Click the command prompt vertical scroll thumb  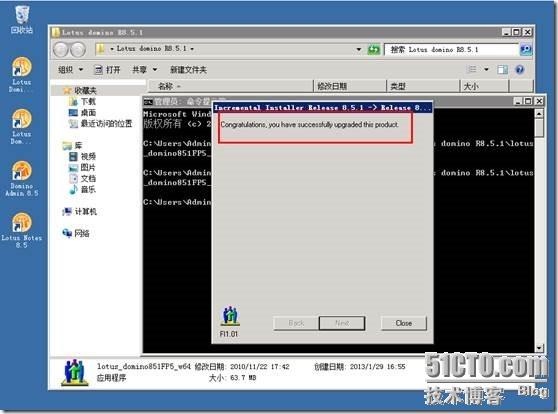click(x=539, y=127)
